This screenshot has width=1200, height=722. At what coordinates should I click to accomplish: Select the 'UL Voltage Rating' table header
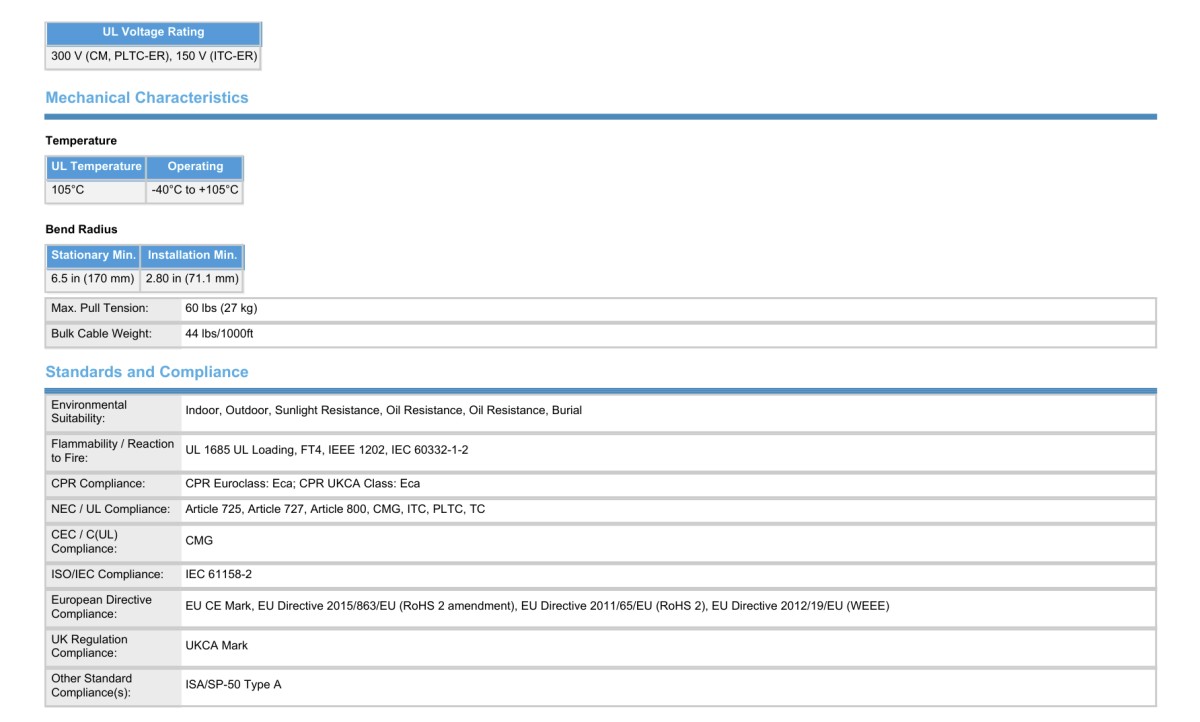153,32
